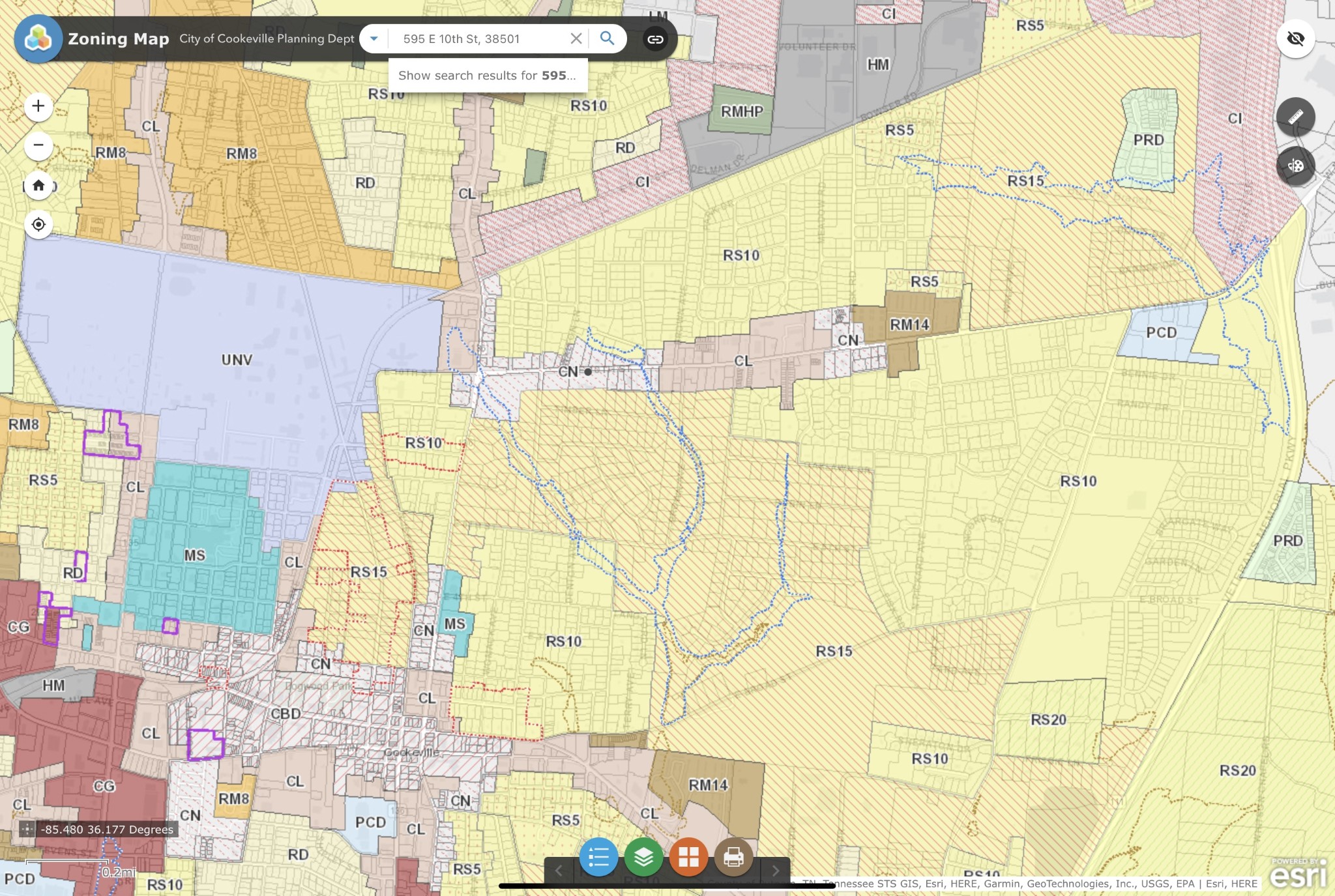Screen dimensions: 1335x896
Task: Clear the address search text
Action: tap(576, 38)
